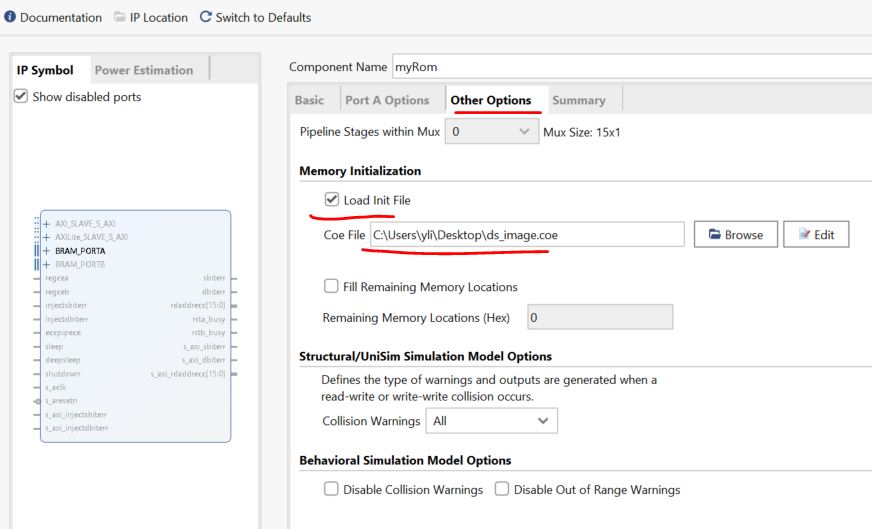Click the IP Location folder icon

(x=120, y=17)
